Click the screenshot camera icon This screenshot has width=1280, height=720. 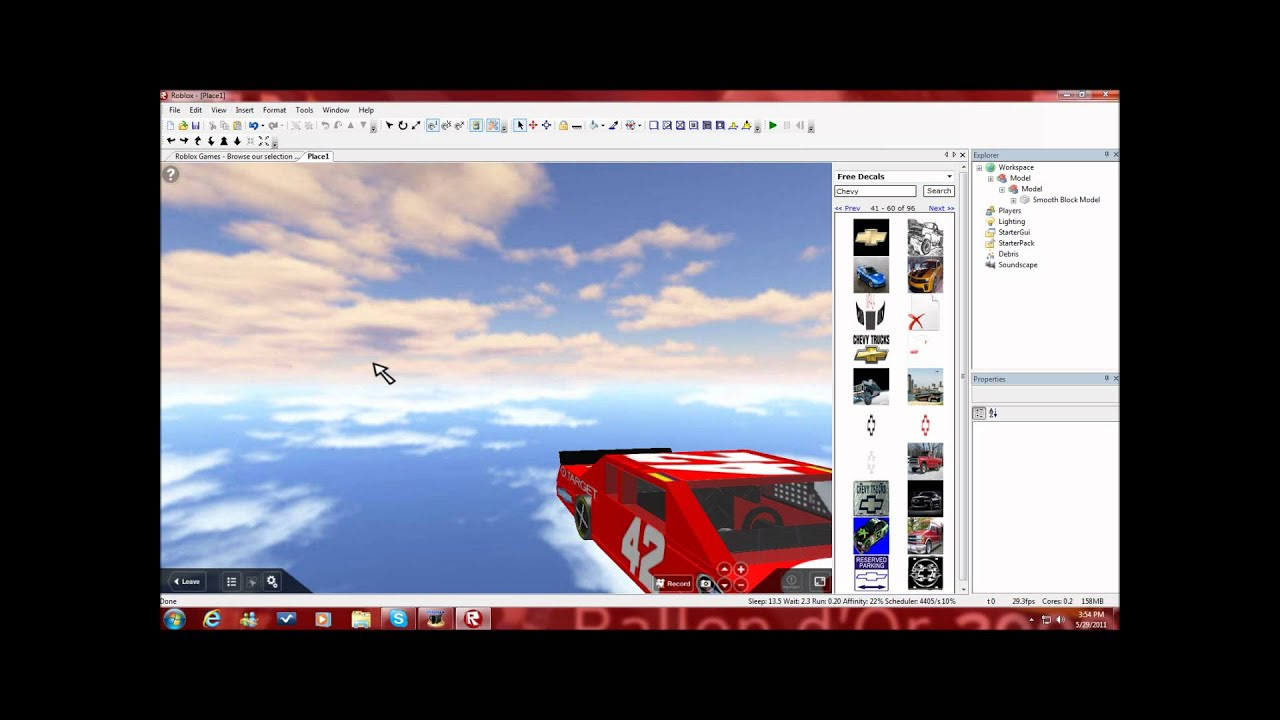coord(705,583)
